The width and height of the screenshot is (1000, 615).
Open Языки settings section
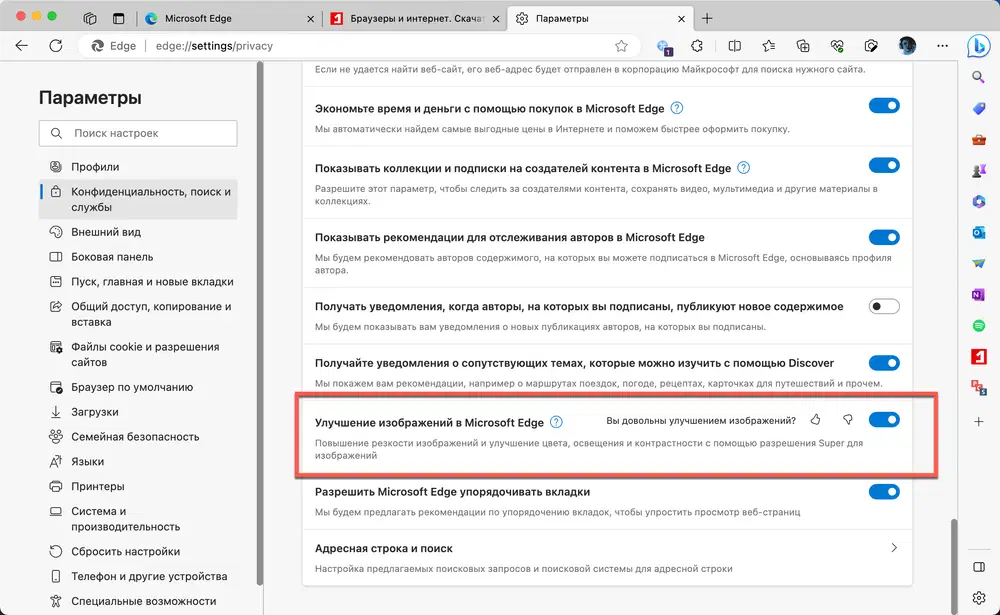tap(138, 462)
